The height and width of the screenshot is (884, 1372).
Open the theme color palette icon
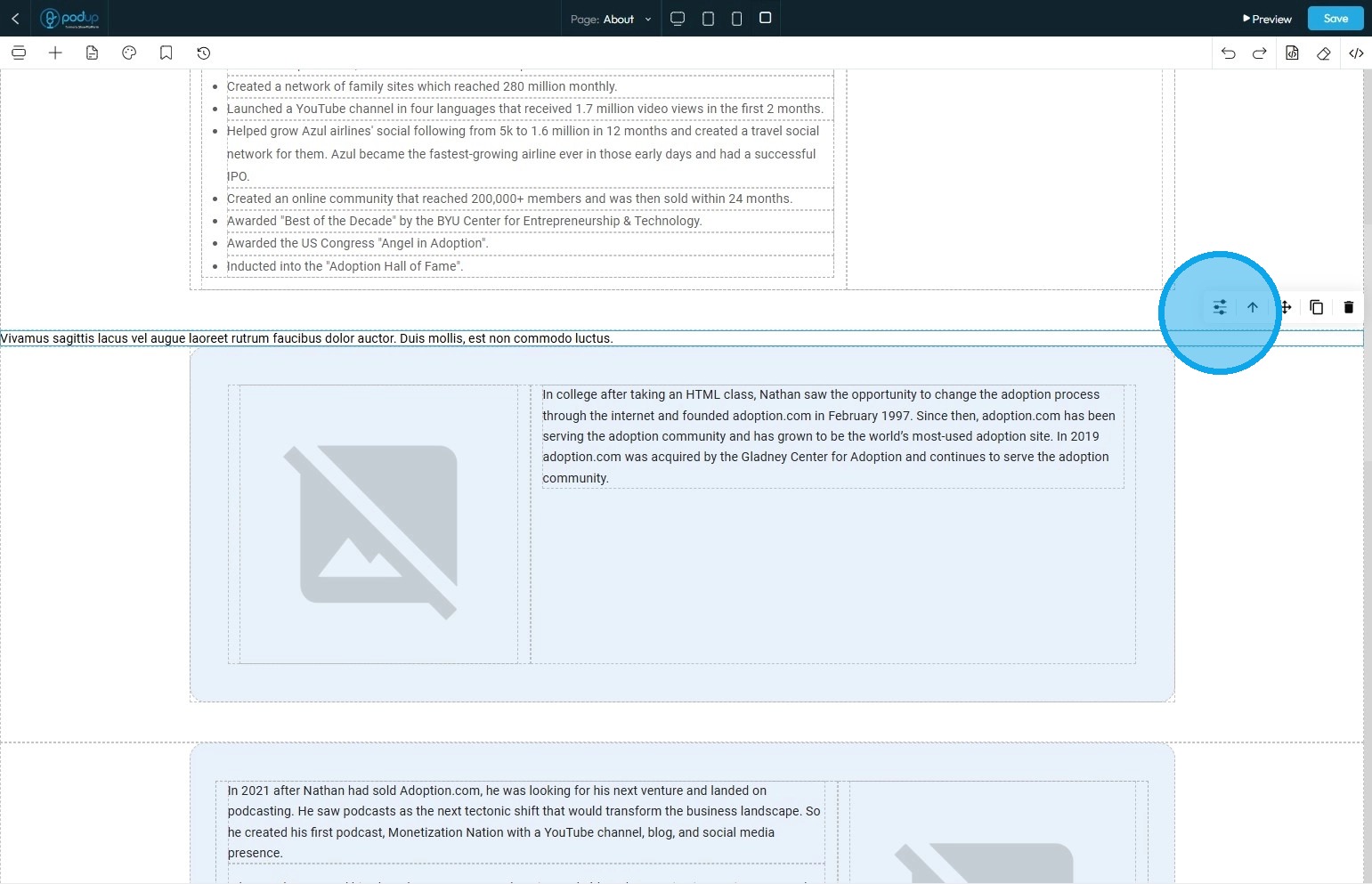pyautogui.click(x=129, y=53)
